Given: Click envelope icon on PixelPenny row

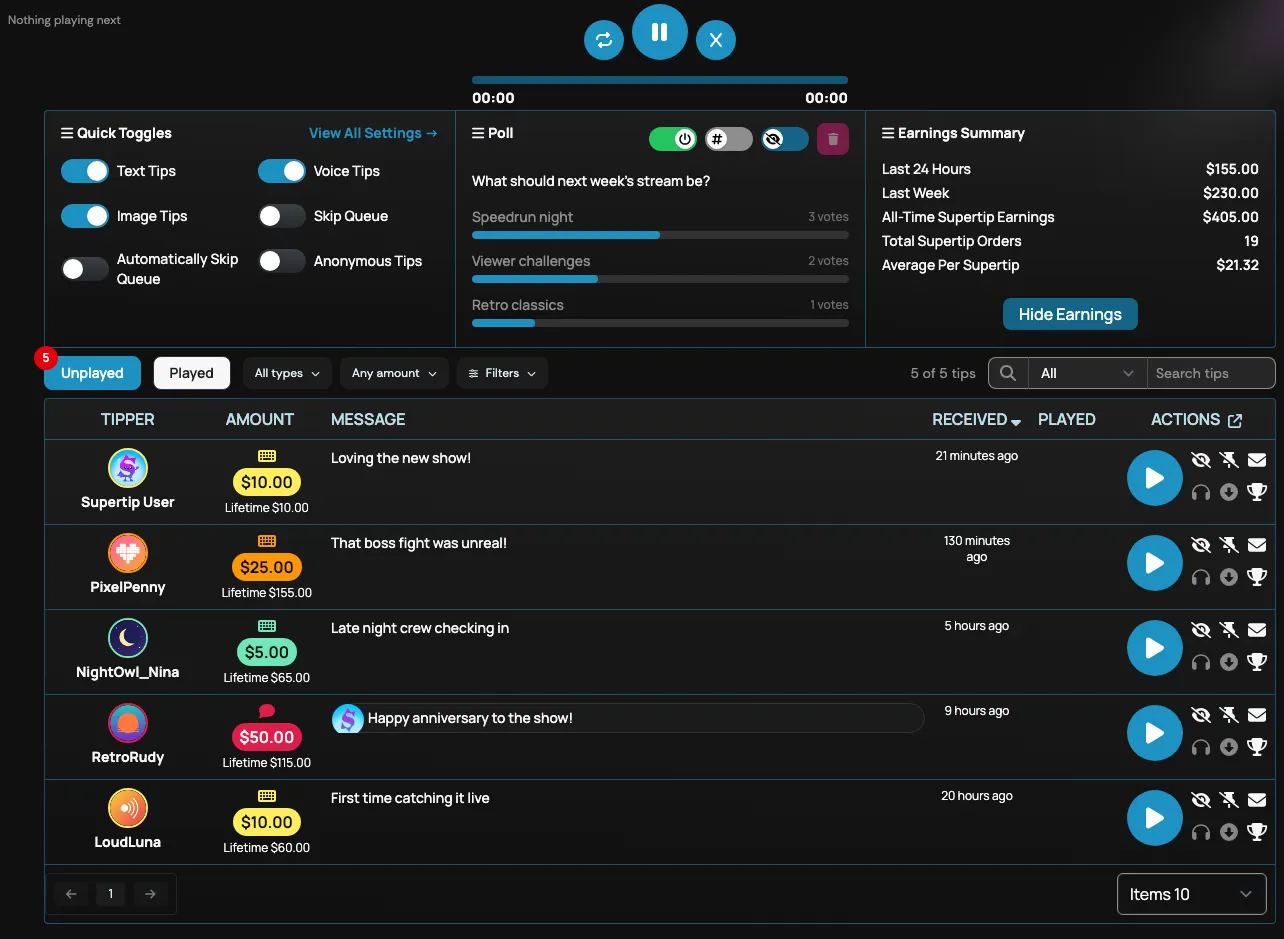Looking at the screenshot, I should [x=1257, y=545].
